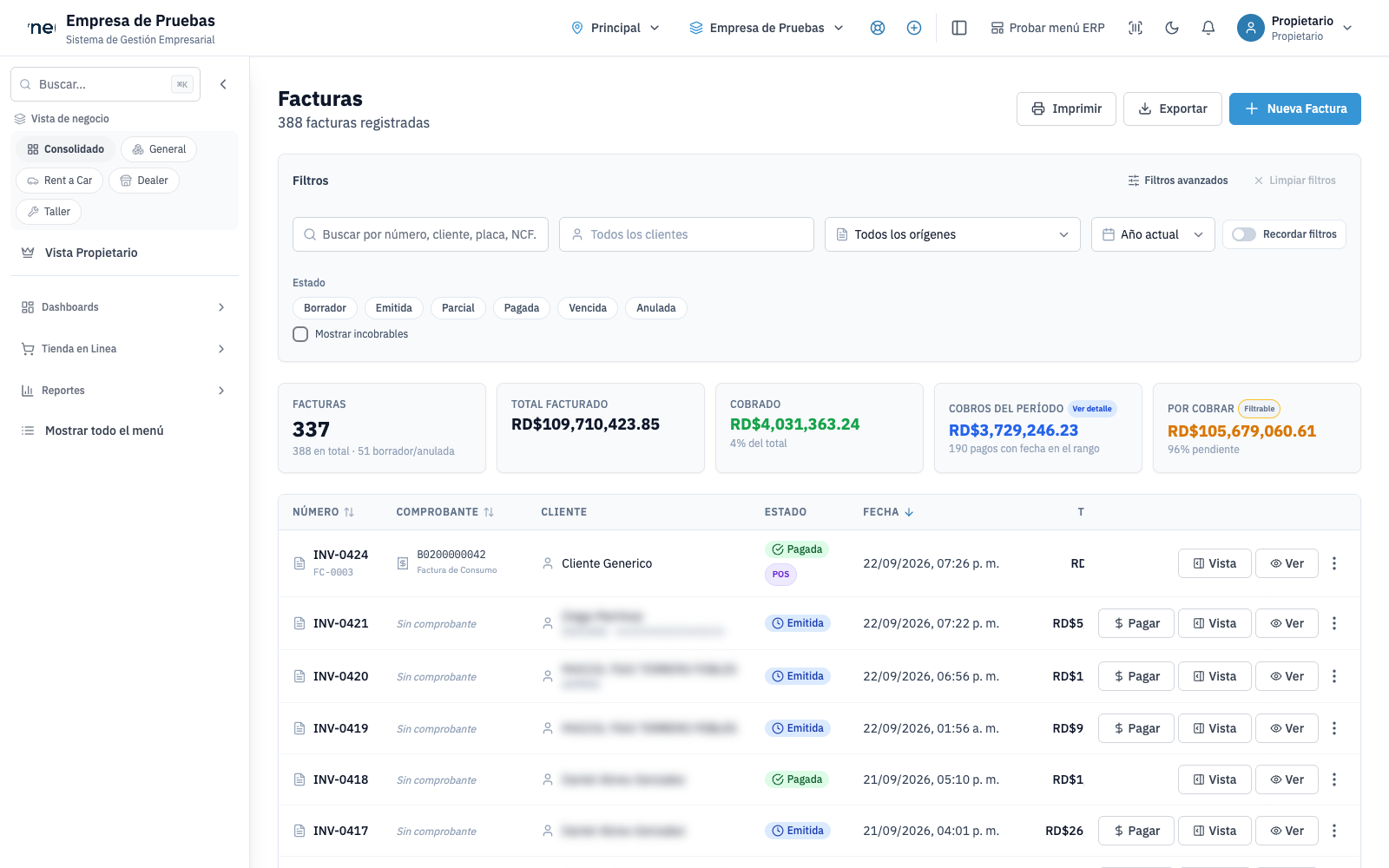Click the Todos los clientes field
Screen dimensions: 1389x868
(687, 234)
